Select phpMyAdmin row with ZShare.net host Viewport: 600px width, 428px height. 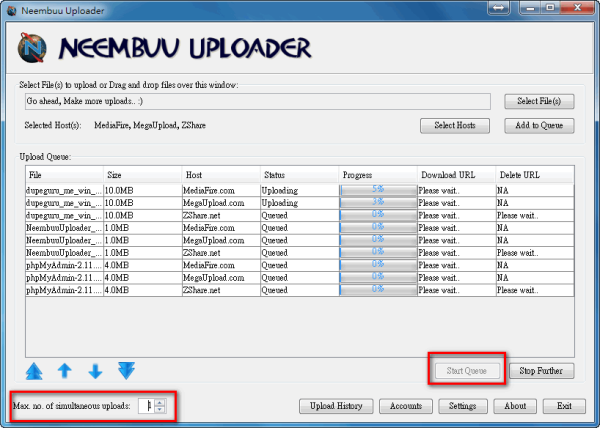(x=300, y=290)
